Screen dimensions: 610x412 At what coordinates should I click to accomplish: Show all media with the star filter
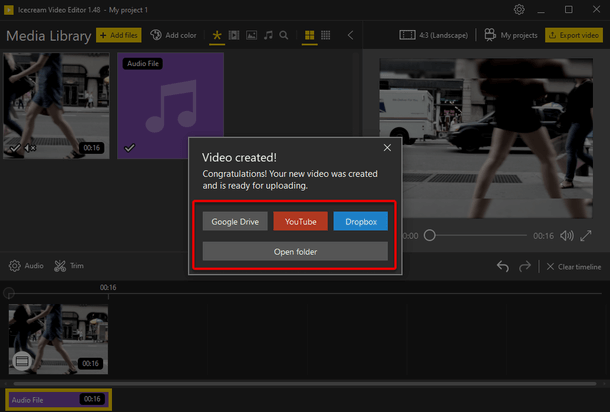[217, 35]
